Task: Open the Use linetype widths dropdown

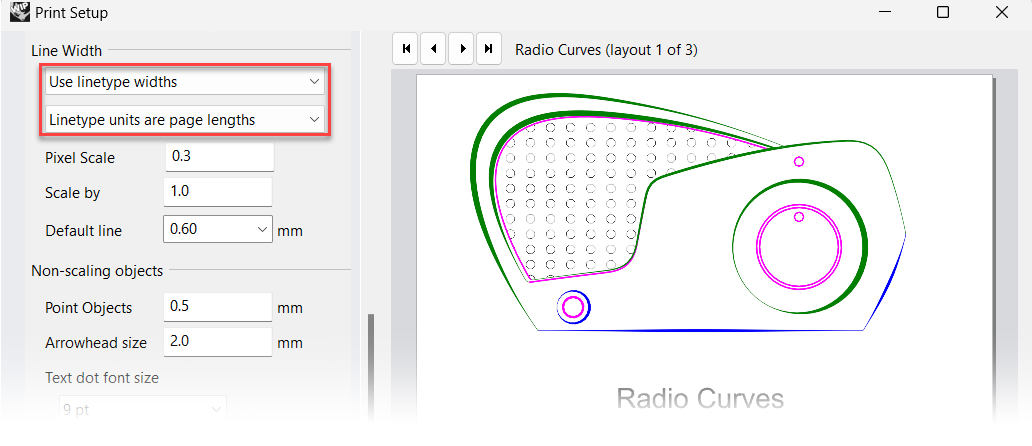Action: click(x=185, y=81)
